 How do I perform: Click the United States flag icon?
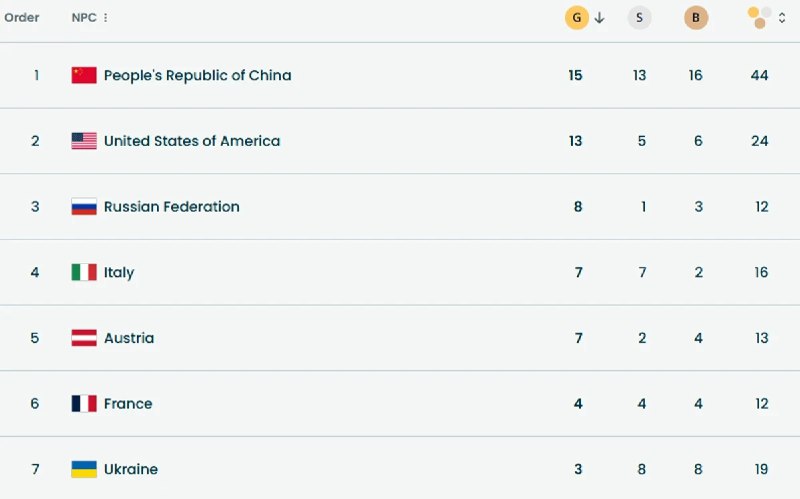[84, 141]
